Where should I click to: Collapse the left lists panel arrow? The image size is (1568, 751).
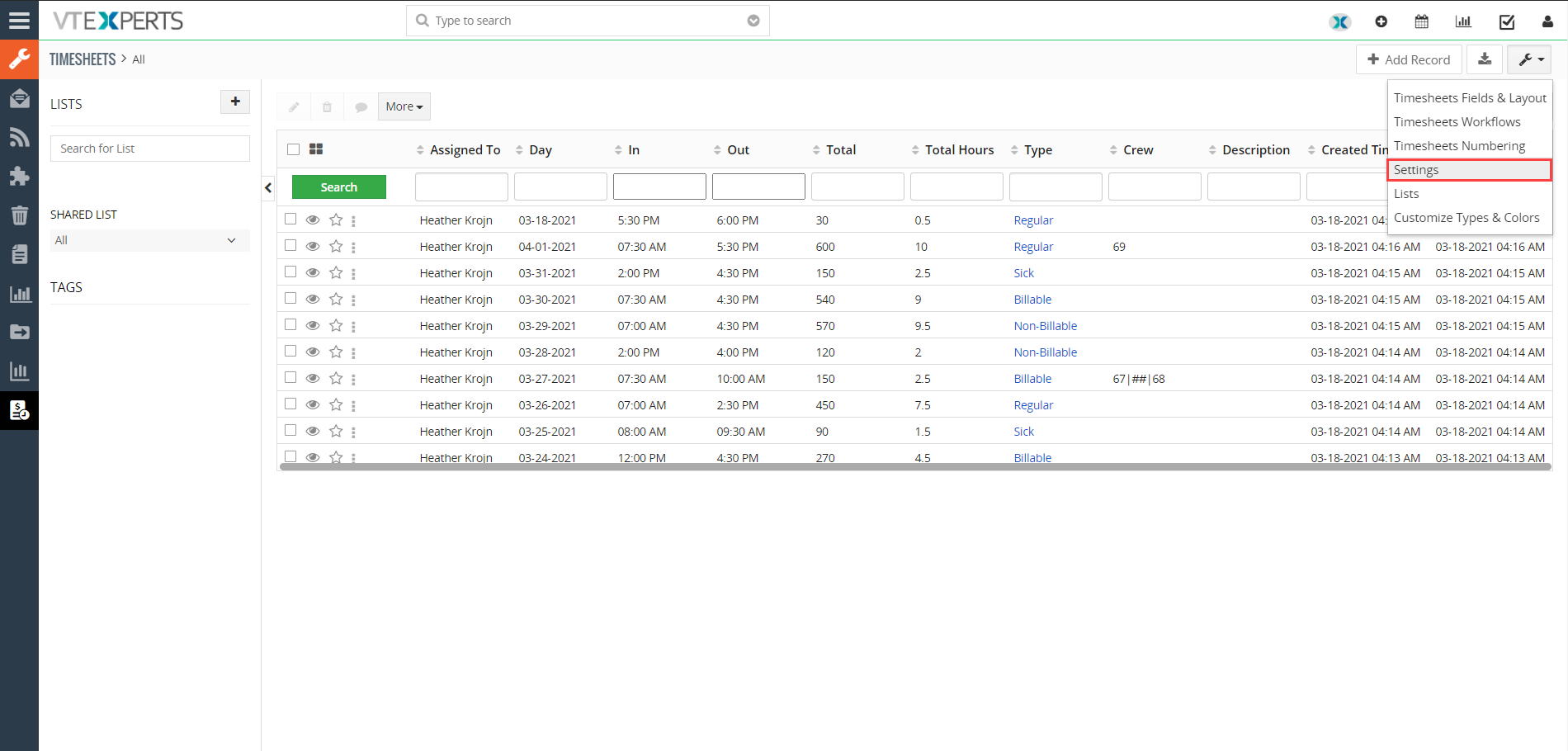click(x=268, y=188)
